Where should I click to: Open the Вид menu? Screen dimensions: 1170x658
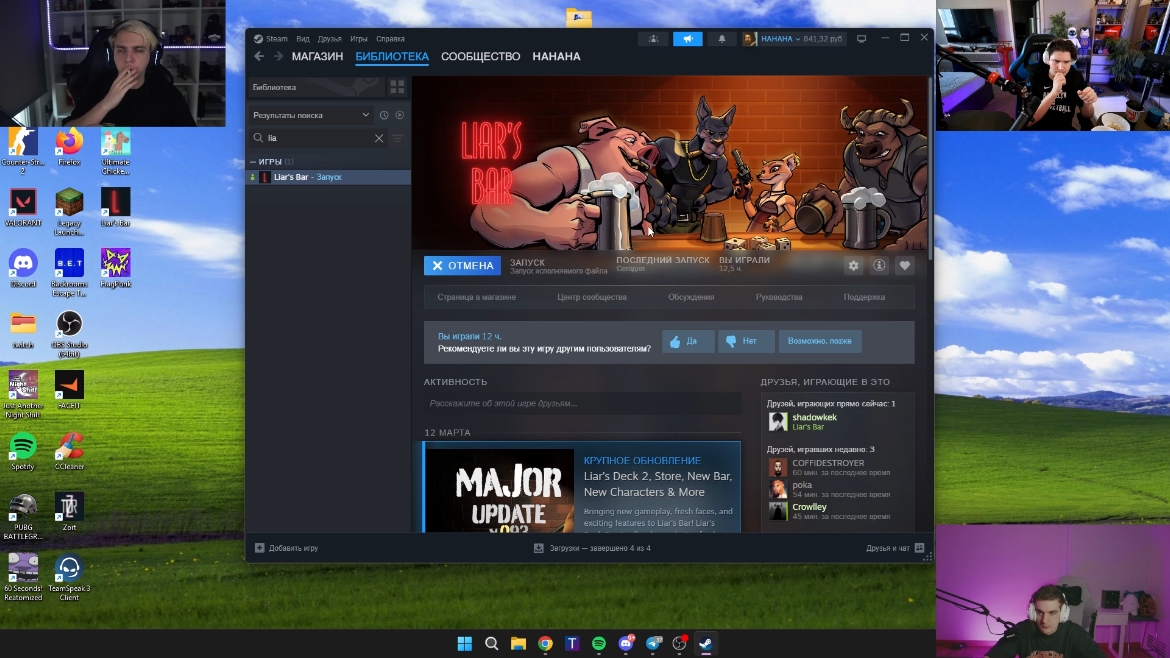(x=302, y=39)
